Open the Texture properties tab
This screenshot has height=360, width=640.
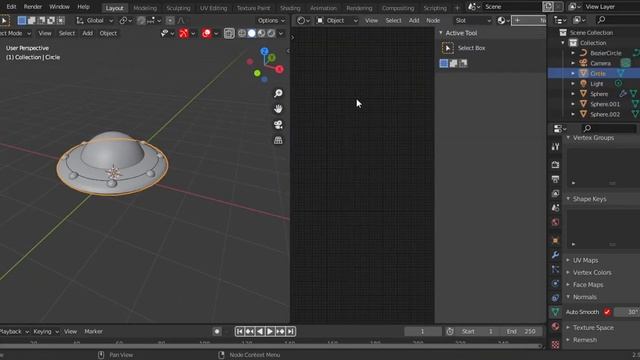555,344
